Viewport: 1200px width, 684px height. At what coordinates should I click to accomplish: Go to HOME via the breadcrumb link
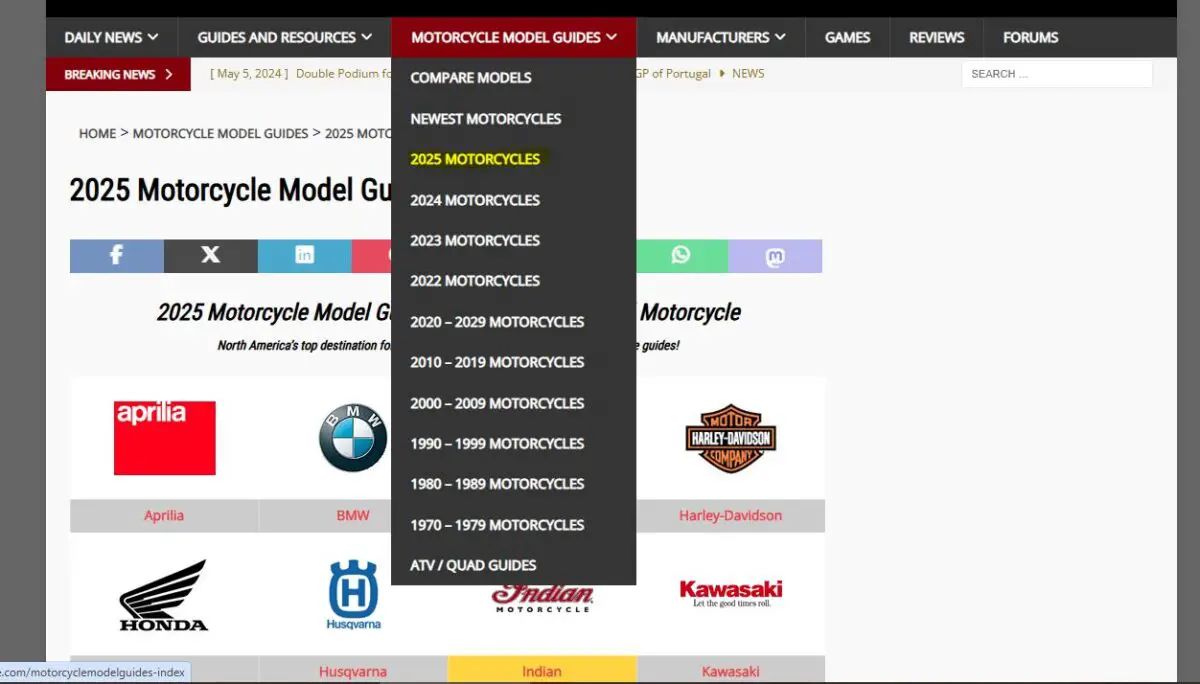tap(97, 133)
